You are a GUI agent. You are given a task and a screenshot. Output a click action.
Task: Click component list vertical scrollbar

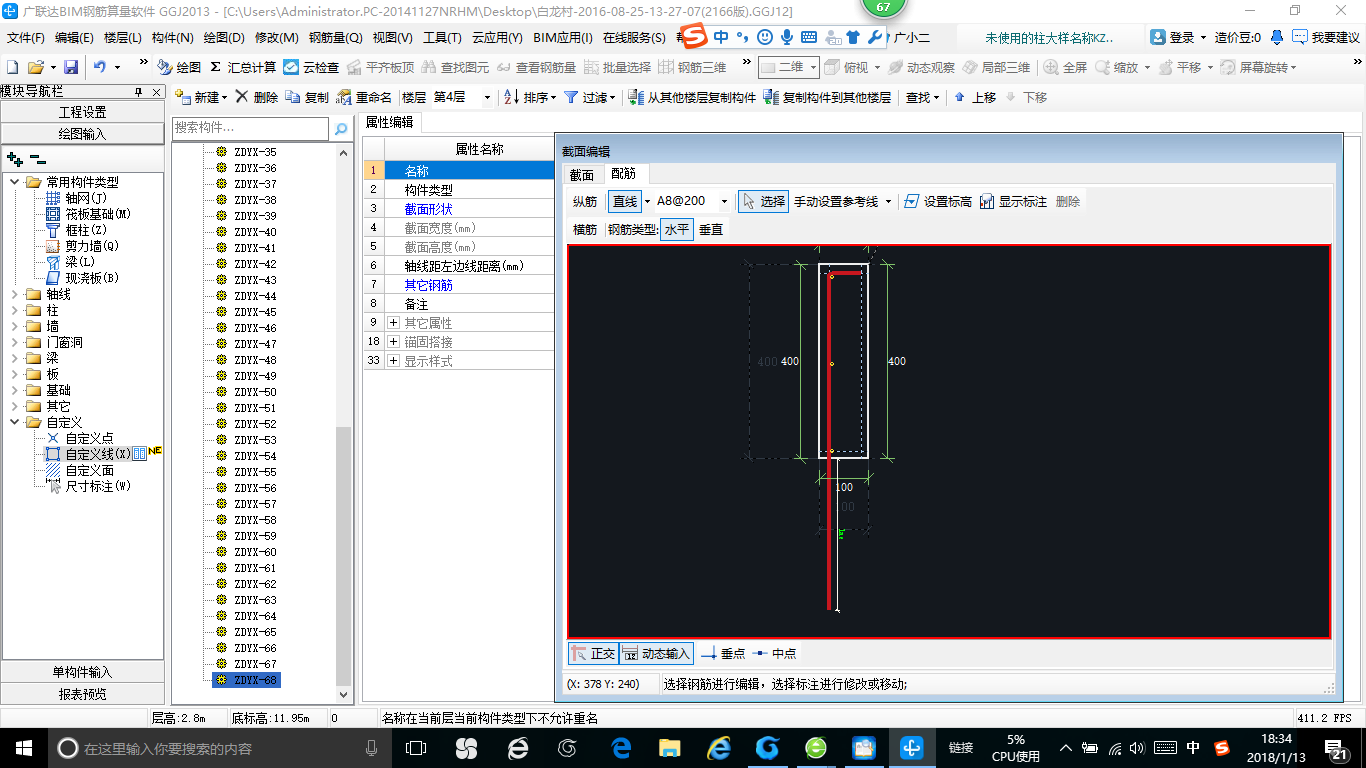point(344,556)
